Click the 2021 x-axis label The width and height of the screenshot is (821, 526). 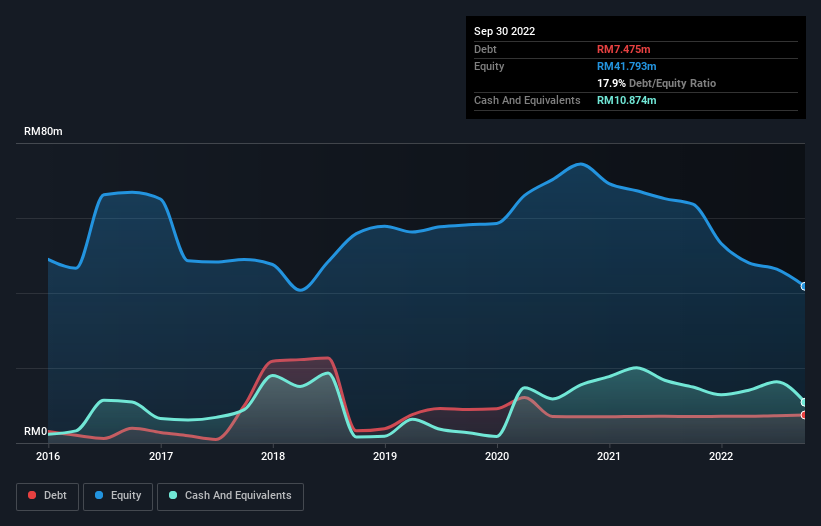click(609, 456)
